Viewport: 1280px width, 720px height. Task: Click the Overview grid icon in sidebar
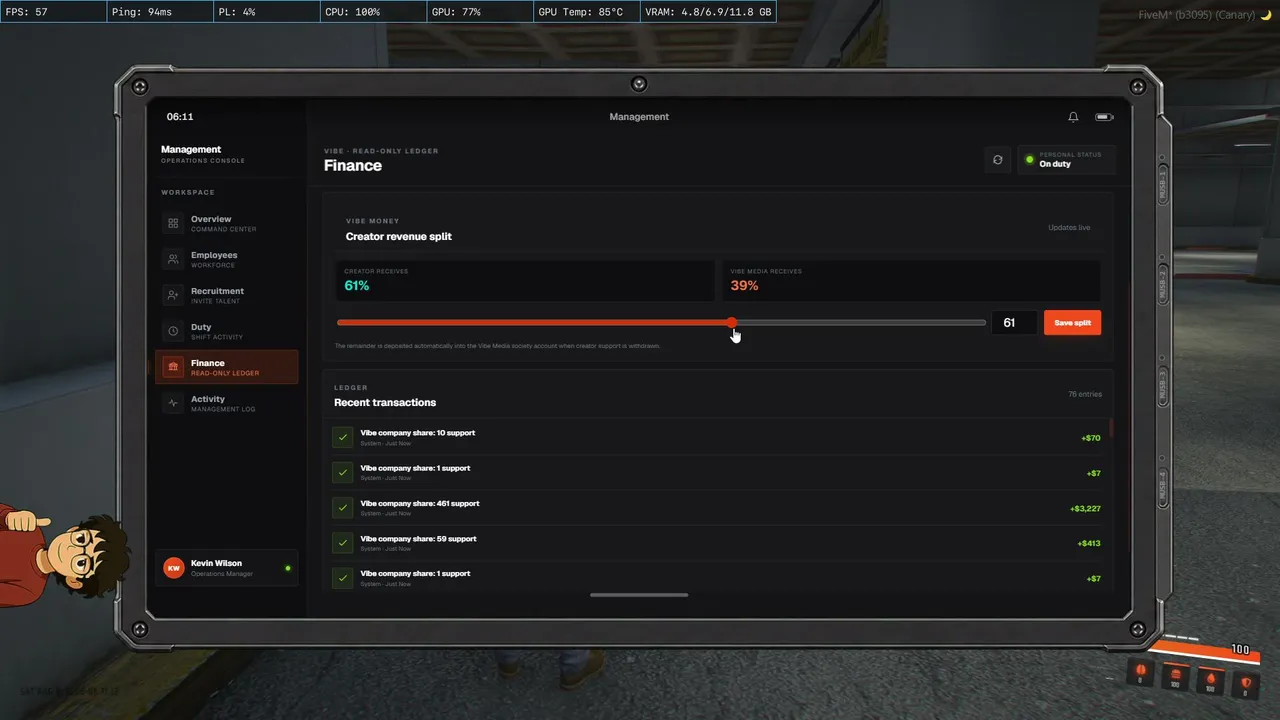[x=173, y=223]
